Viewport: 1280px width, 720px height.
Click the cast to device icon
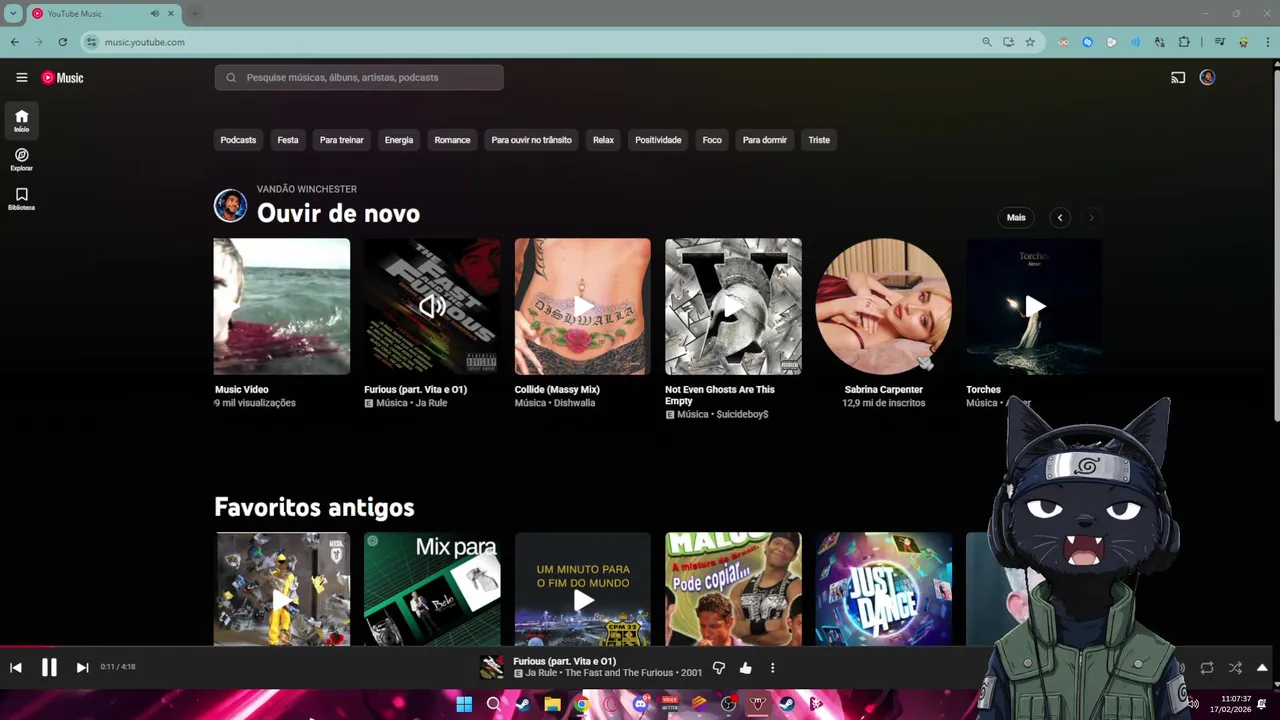click(x=1178, y=77)
